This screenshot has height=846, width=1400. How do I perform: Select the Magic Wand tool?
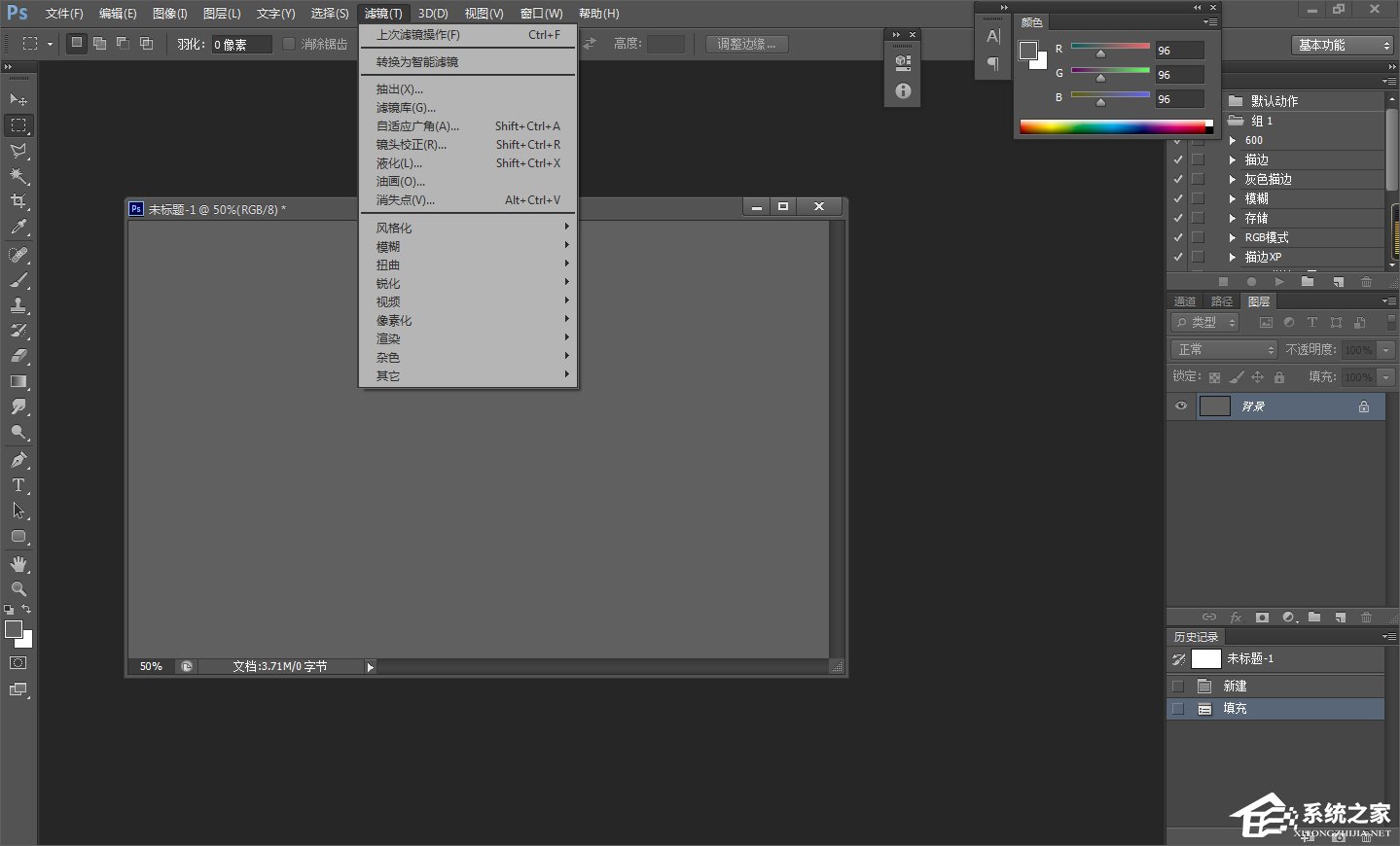coord(18,176)
